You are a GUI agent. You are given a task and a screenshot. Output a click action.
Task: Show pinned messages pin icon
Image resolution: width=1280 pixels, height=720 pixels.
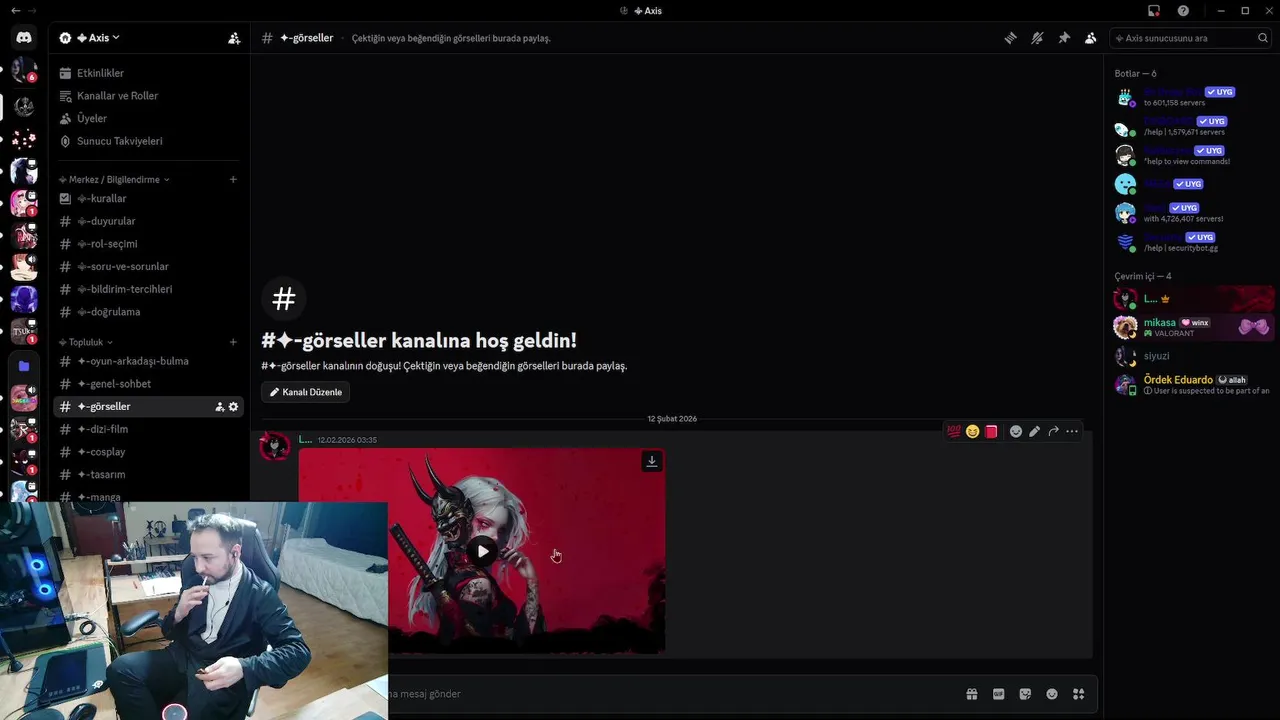1064,38
